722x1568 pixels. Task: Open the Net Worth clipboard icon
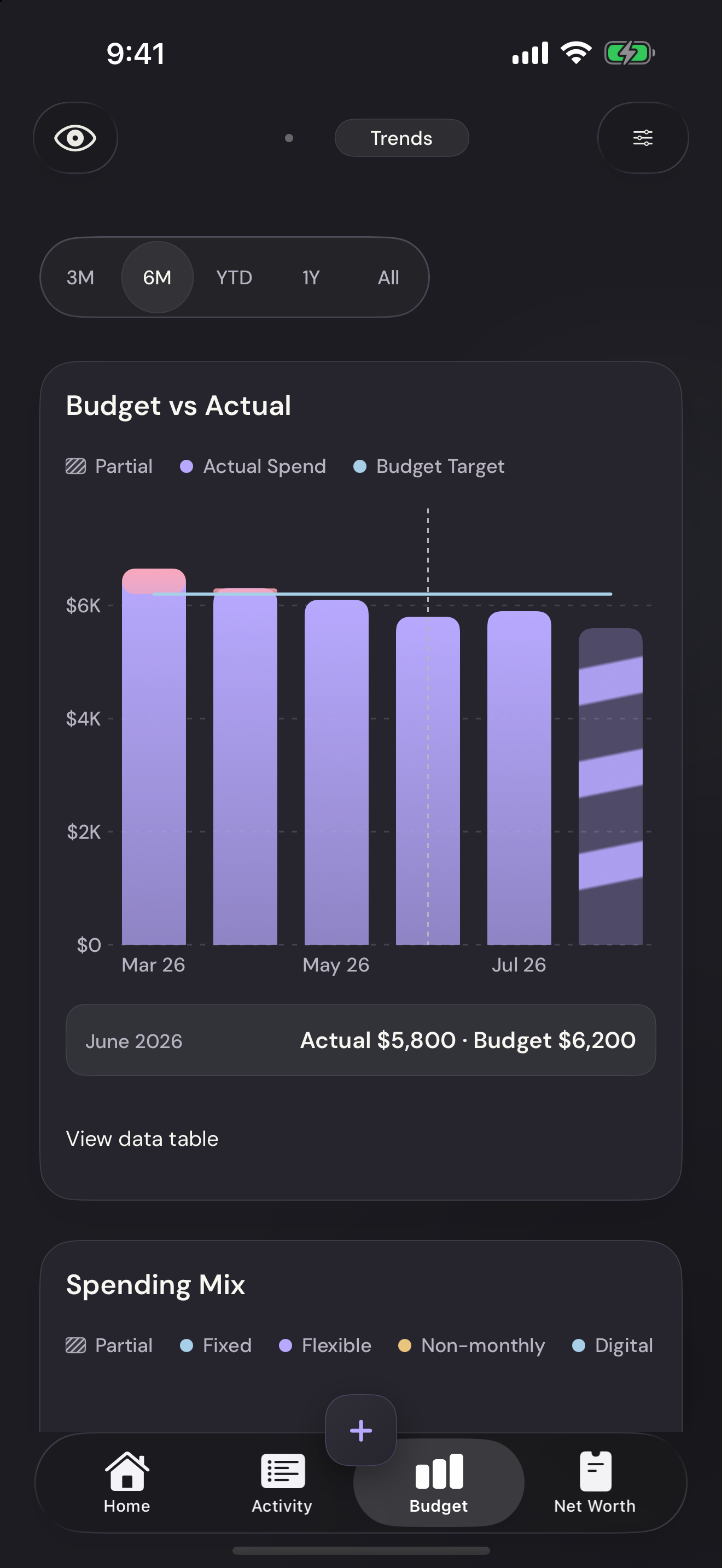(x=595, y=1471)
